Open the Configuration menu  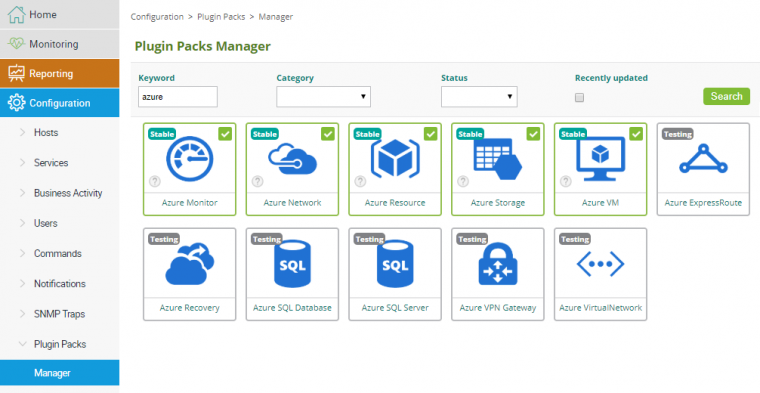pyautogui.click(x=60, y=103)
